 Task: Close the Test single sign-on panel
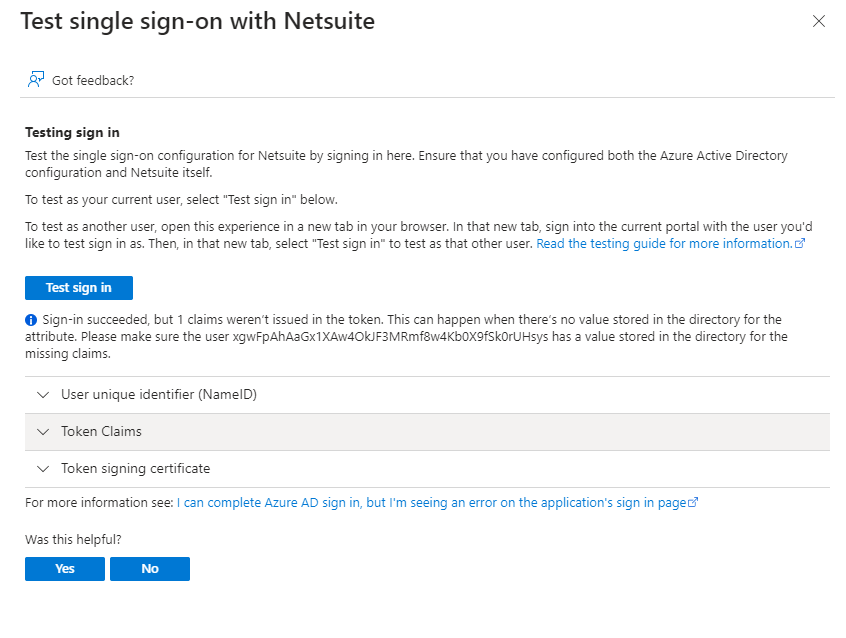818,21
